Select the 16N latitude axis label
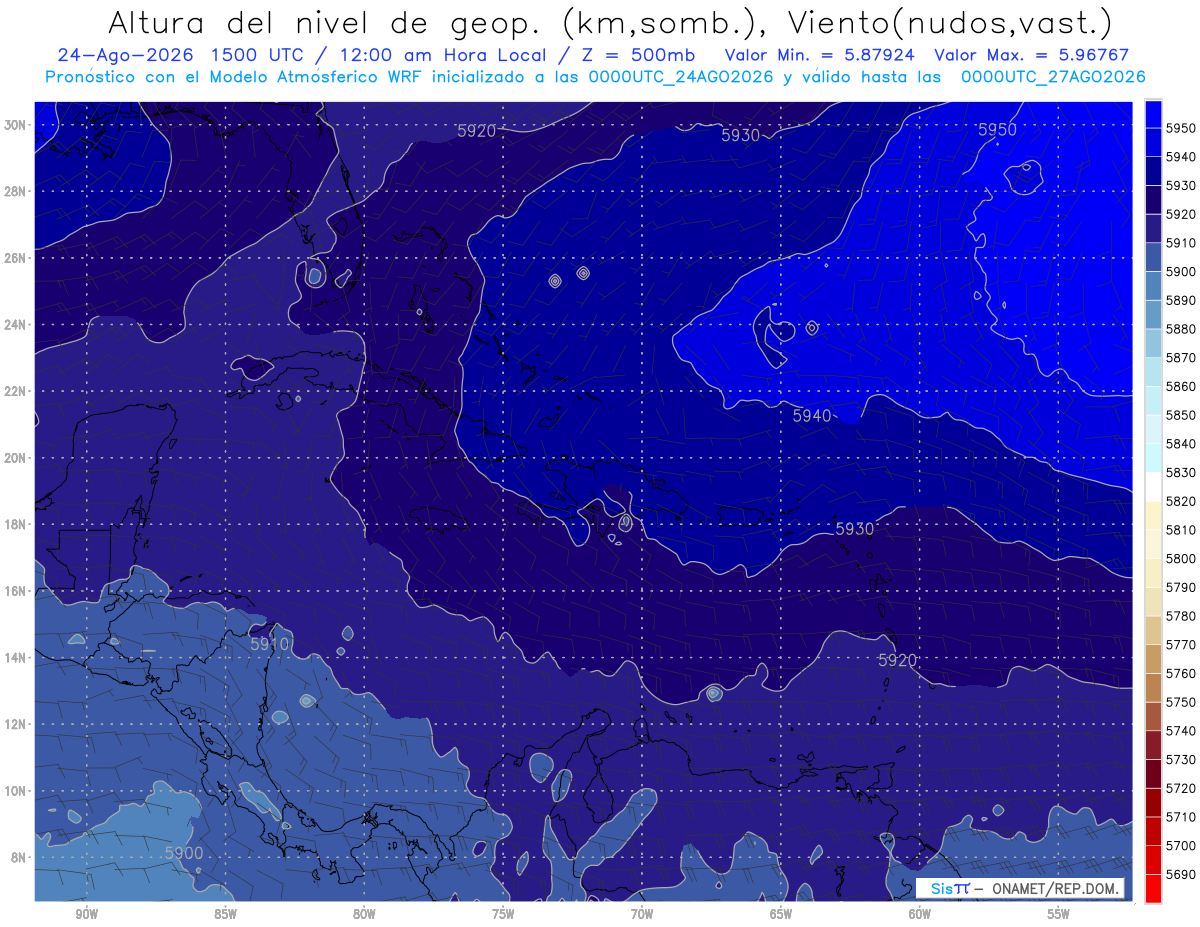 coord(14,591)
